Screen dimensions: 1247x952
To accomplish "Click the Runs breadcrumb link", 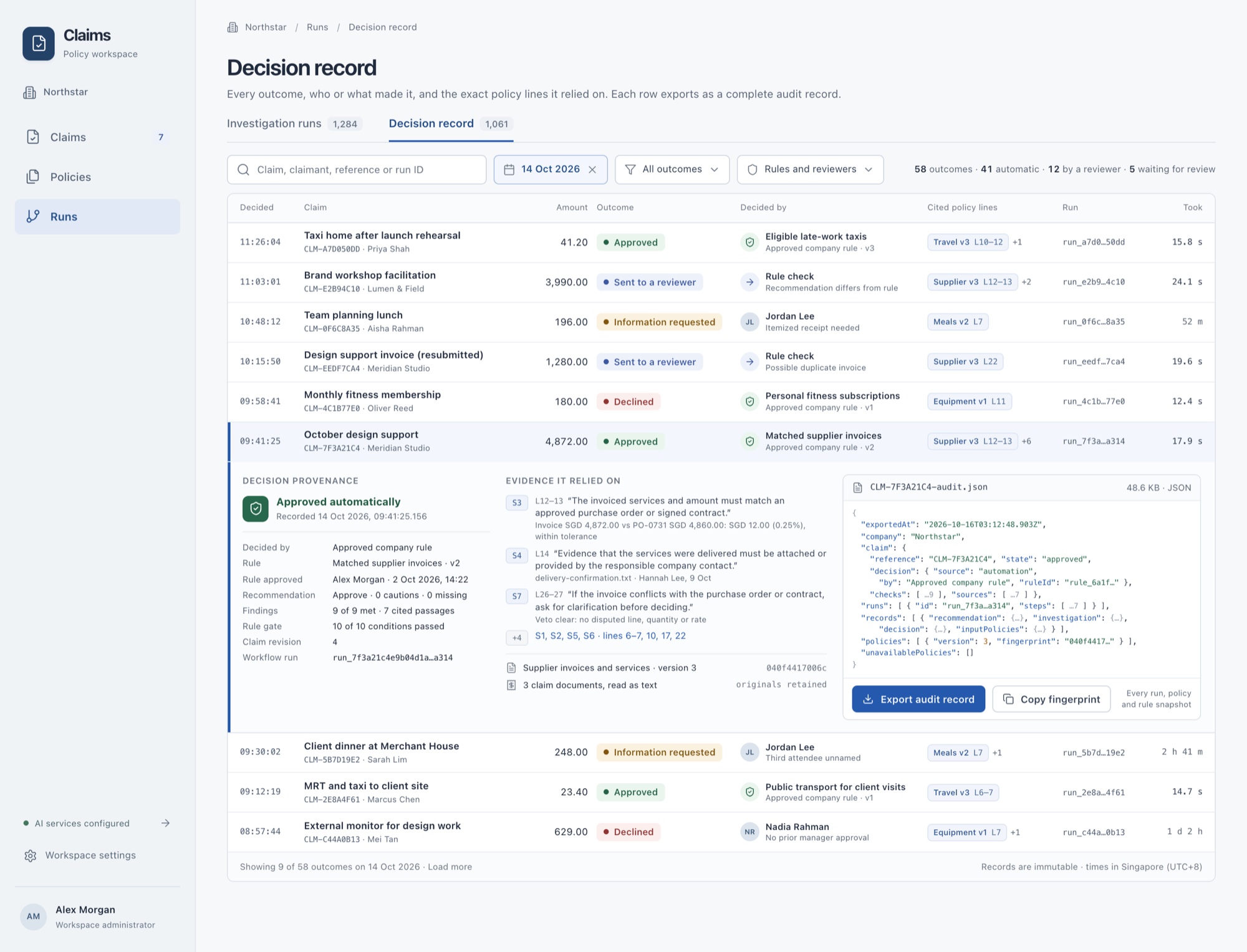I will 317,27.
